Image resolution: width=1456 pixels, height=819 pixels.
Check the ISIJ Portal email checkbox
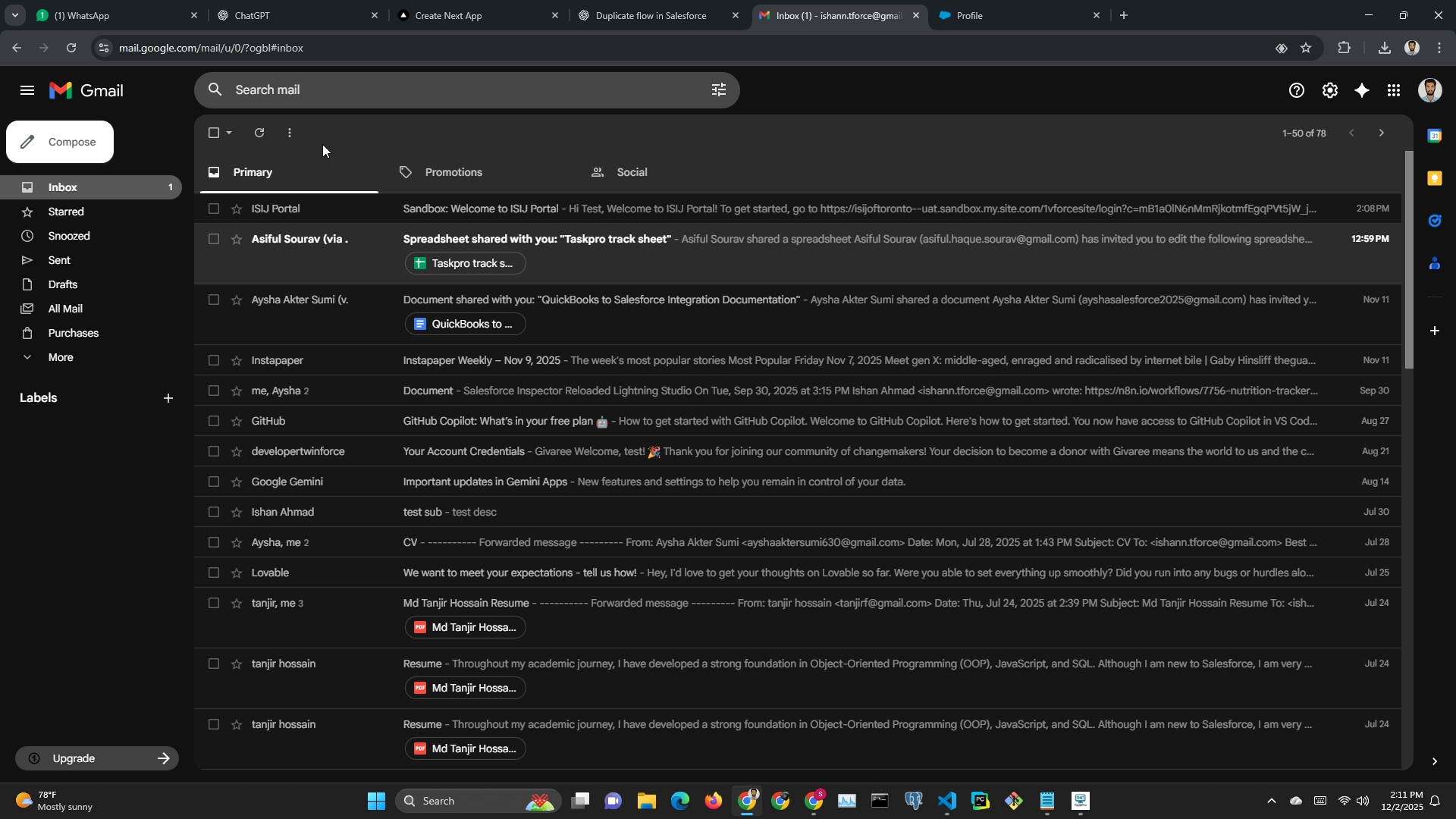click(214, 209)
